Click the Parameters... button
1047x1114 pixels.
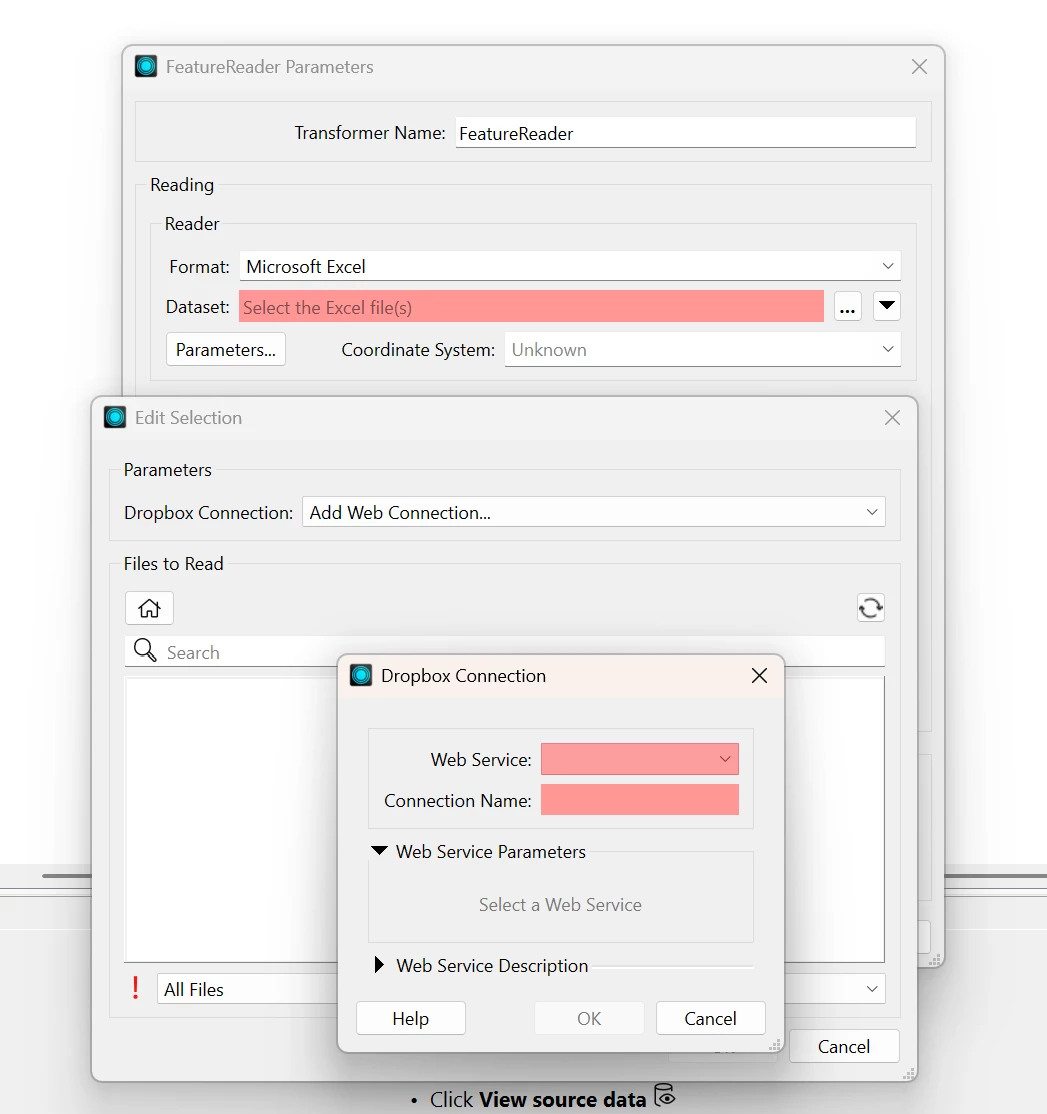(226, 350)
